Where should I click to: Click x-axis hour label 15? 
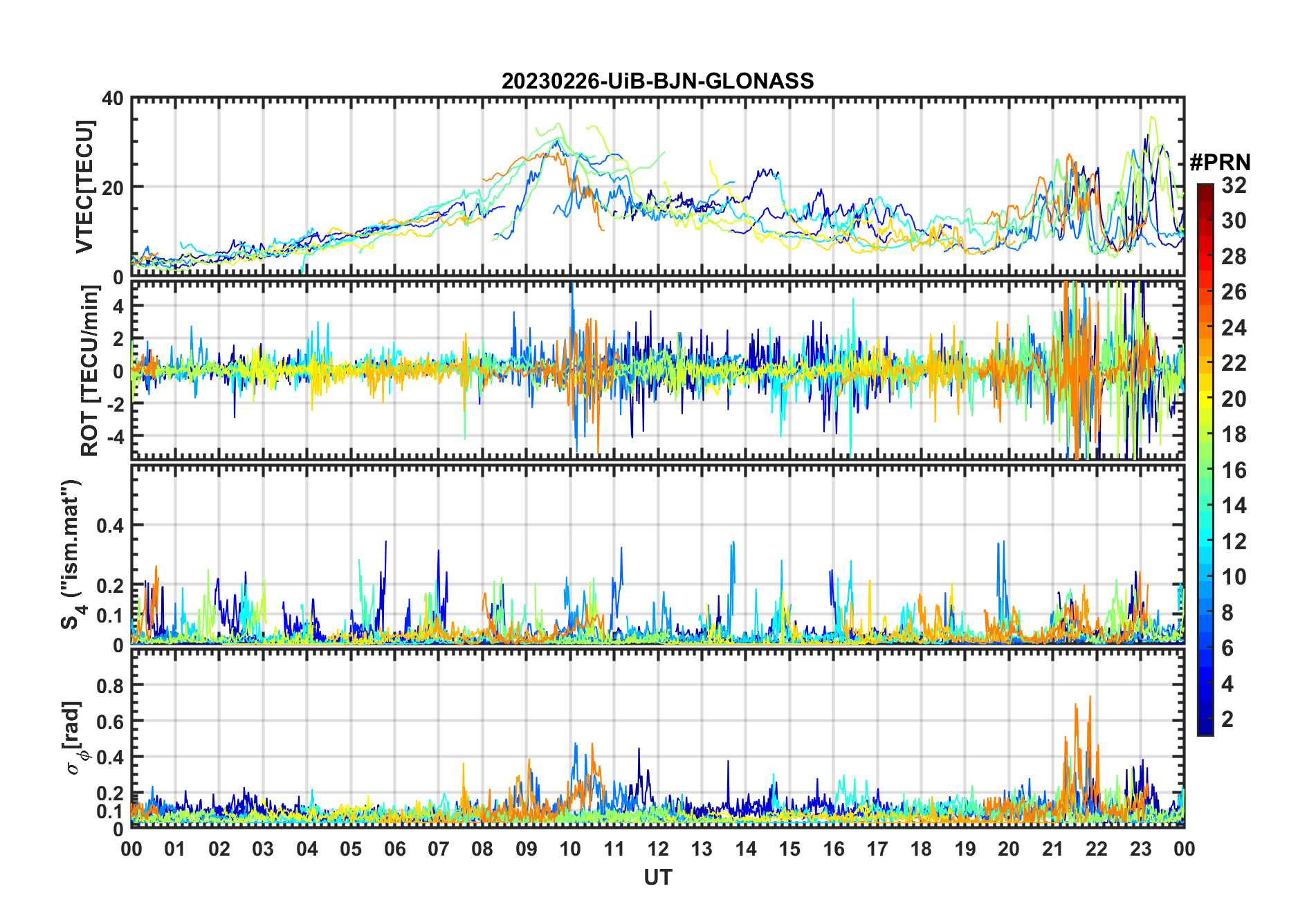click(x=789, y=849)
